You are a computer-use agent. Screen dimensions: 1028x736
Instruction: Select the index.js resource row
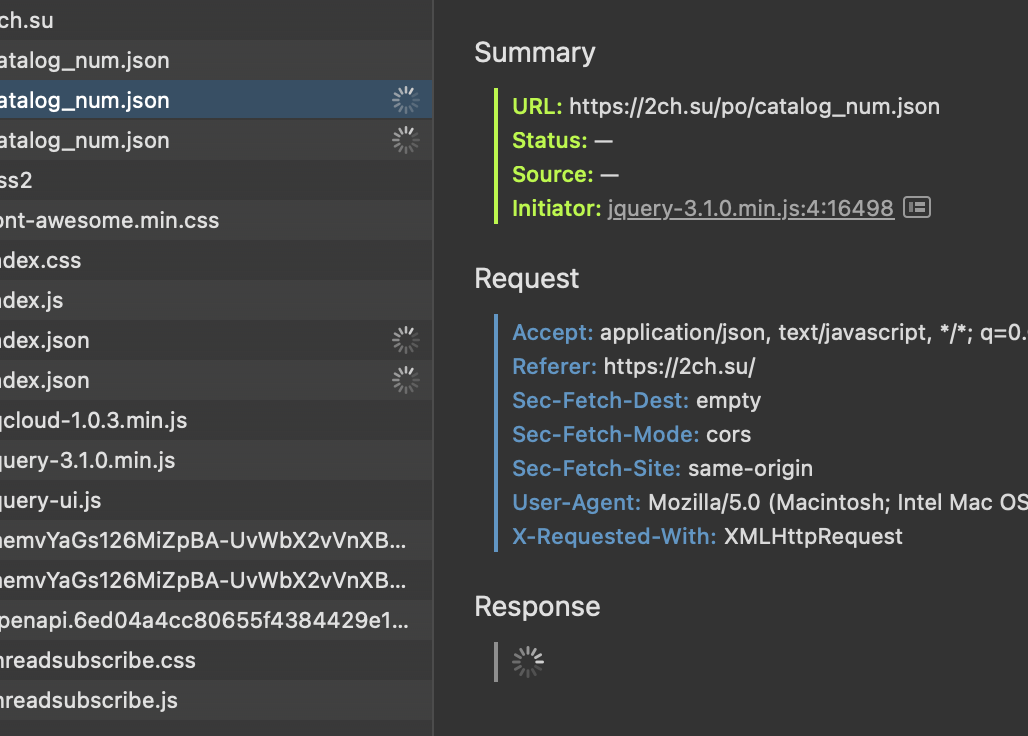coord(32,300)
